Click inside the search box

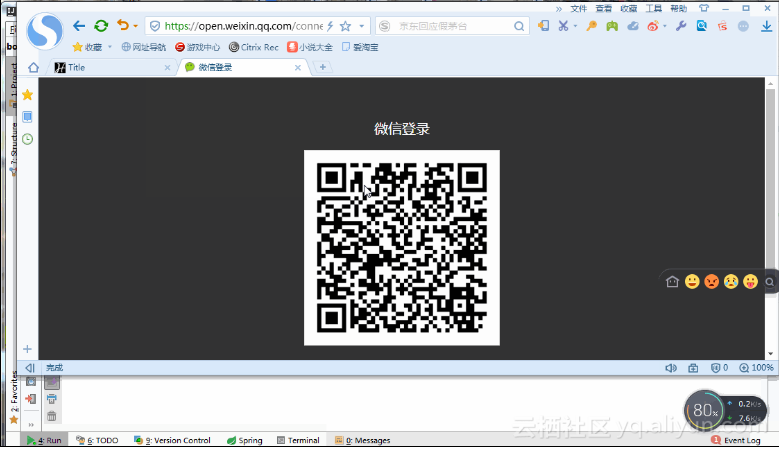tap(452, 26)
